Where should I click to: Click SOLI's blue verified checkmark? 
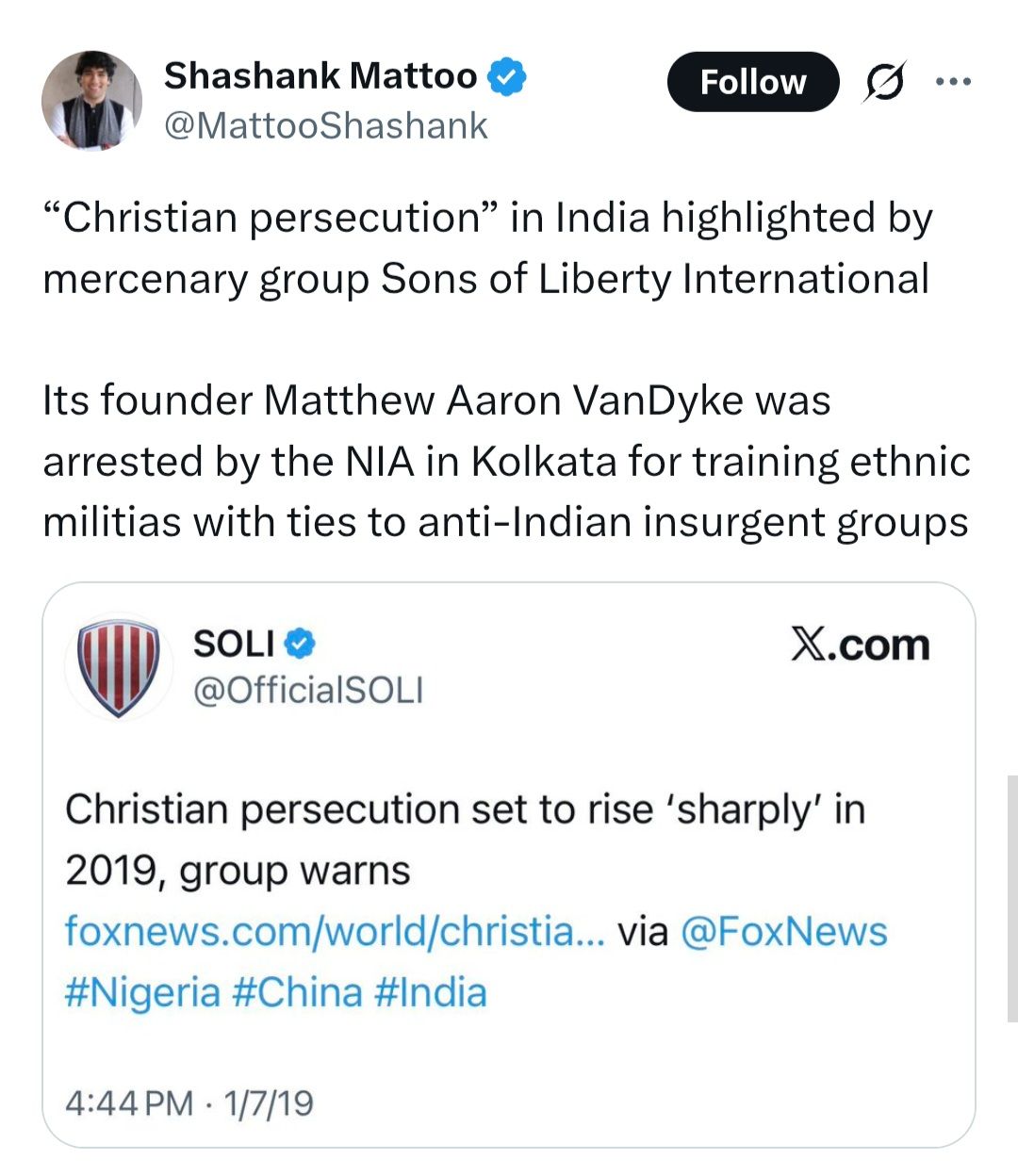(300, 644)
